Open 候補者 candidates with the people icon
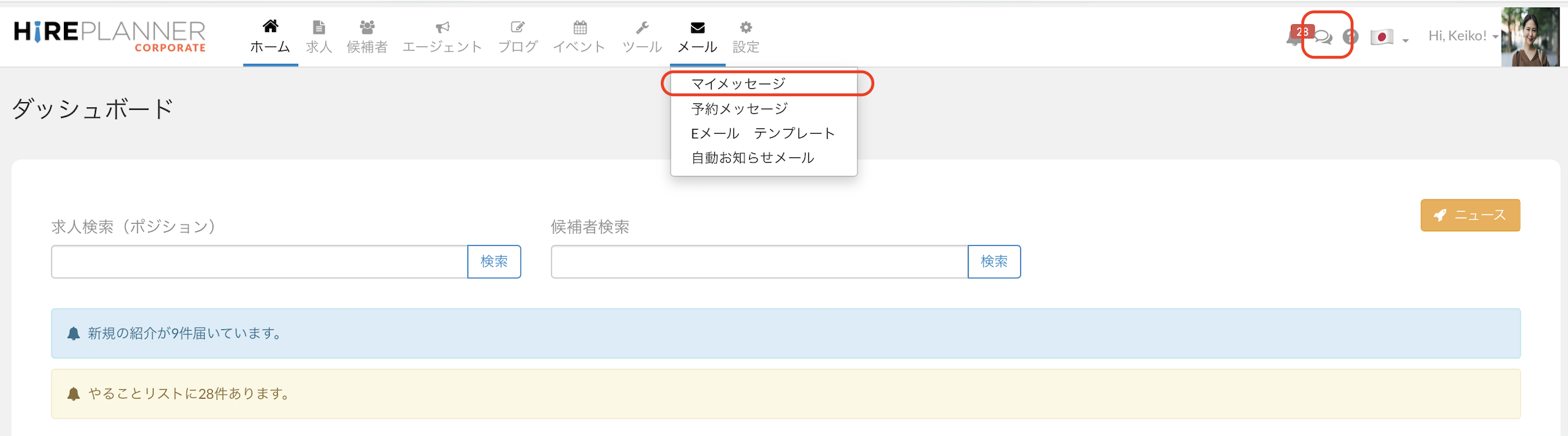Viewport: 1568px width, 436px height. 367,36
